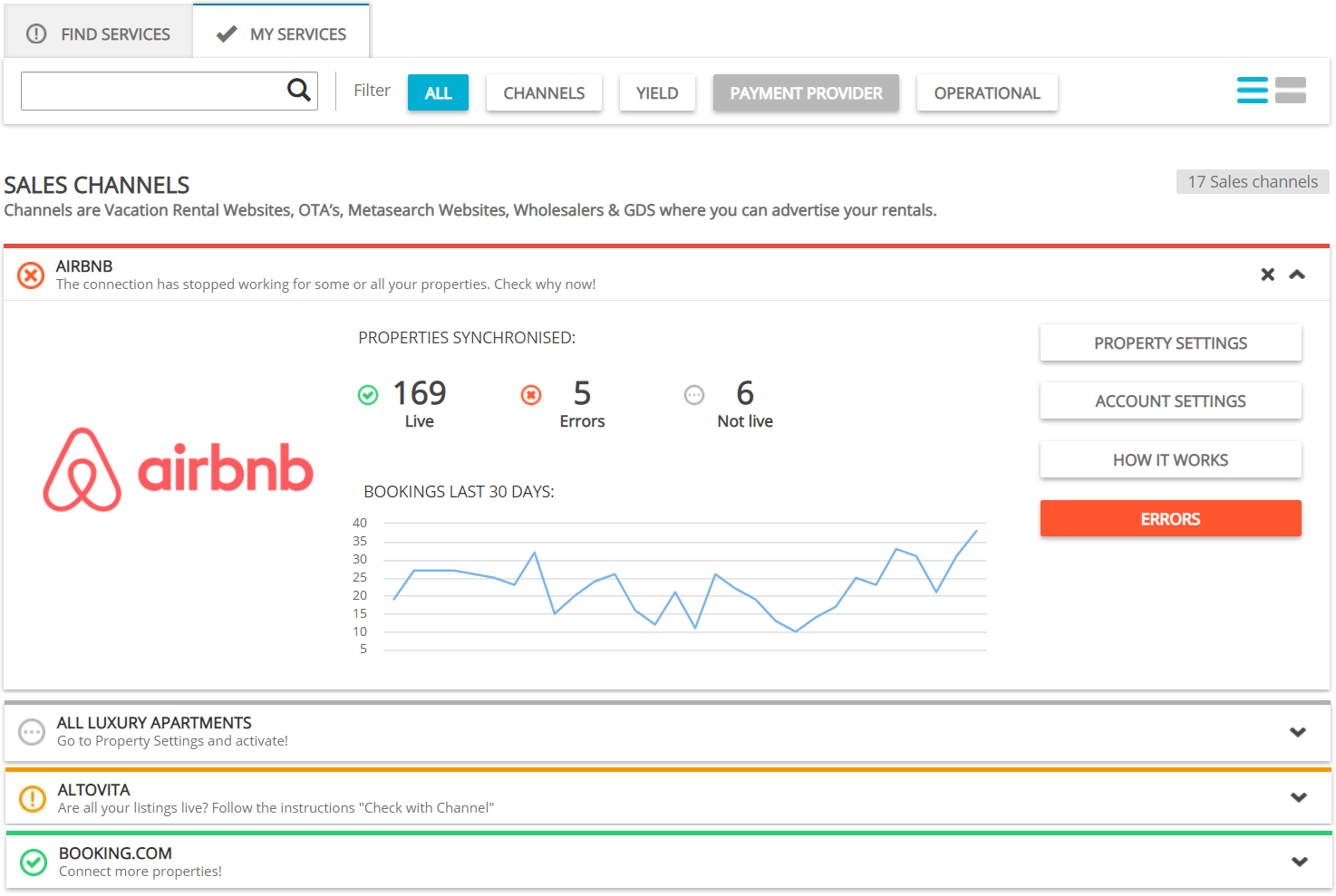The image size is (1336, 896).
Task: Click the ALTOVITA channel title
Action: pyautogui.click(x=94, y=790)
